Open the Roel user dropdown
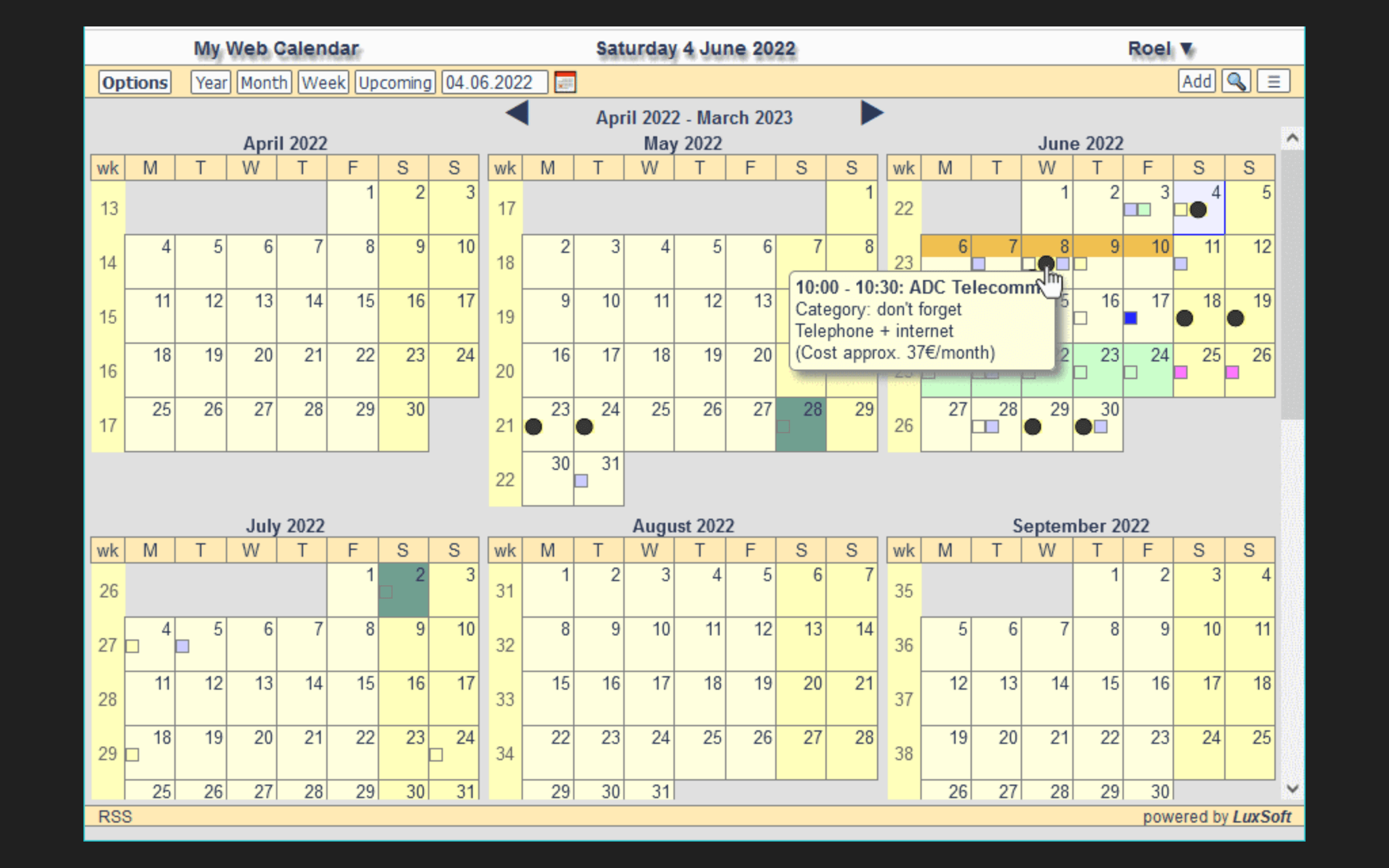Image resolution: width=1389 pixels, height=868 pixels. point(1159,49)
